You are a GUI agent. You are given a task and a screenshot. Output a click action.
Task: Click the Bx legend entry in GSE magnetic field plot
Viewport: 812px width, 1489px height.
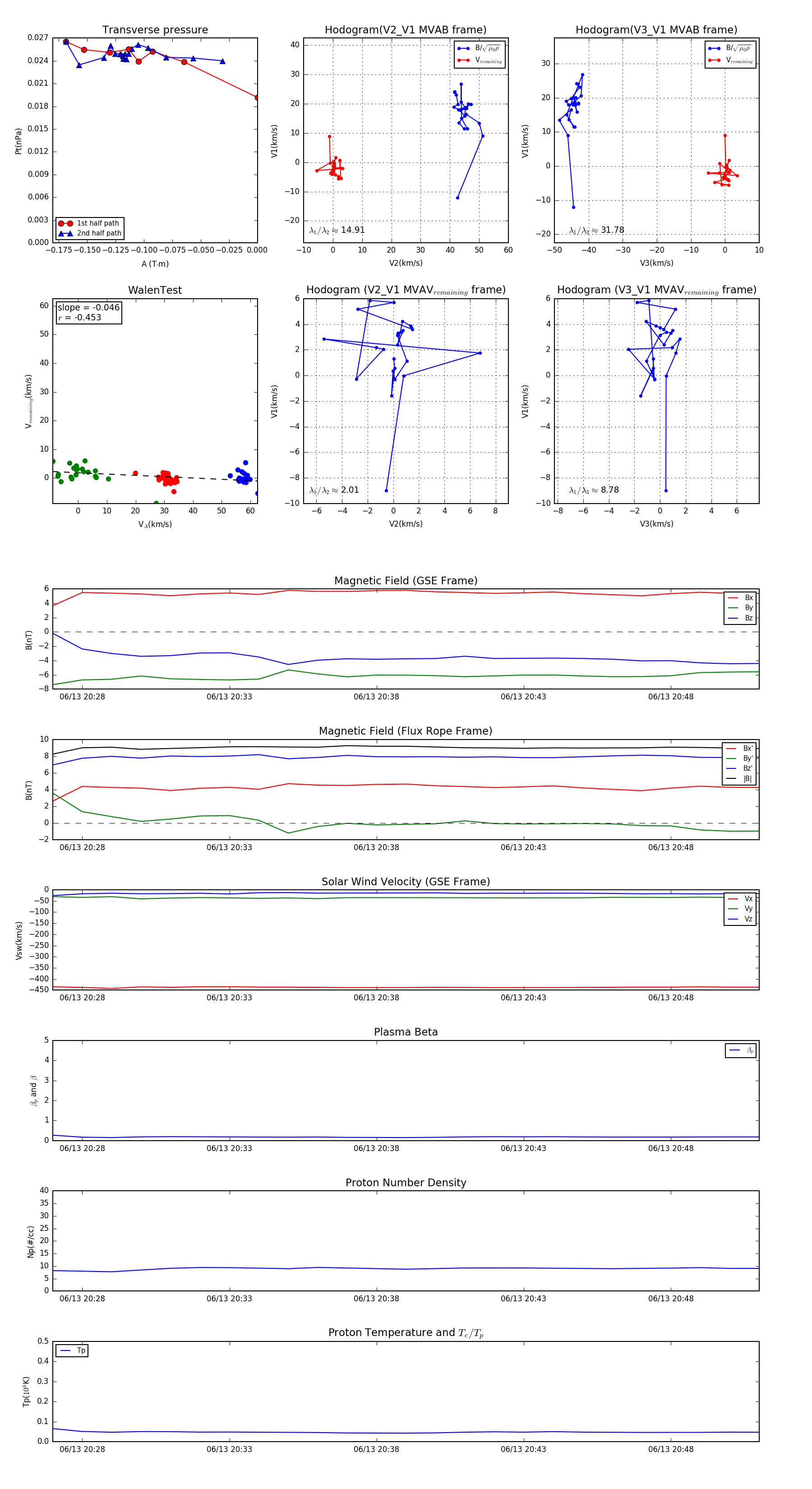tap(740, 598)
